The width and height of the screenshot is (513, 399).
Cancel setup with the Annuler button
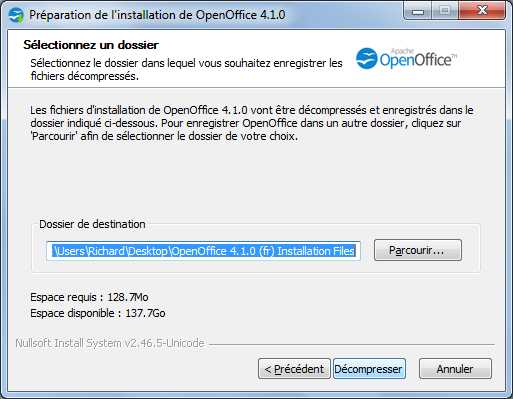[x=455, y=369]
